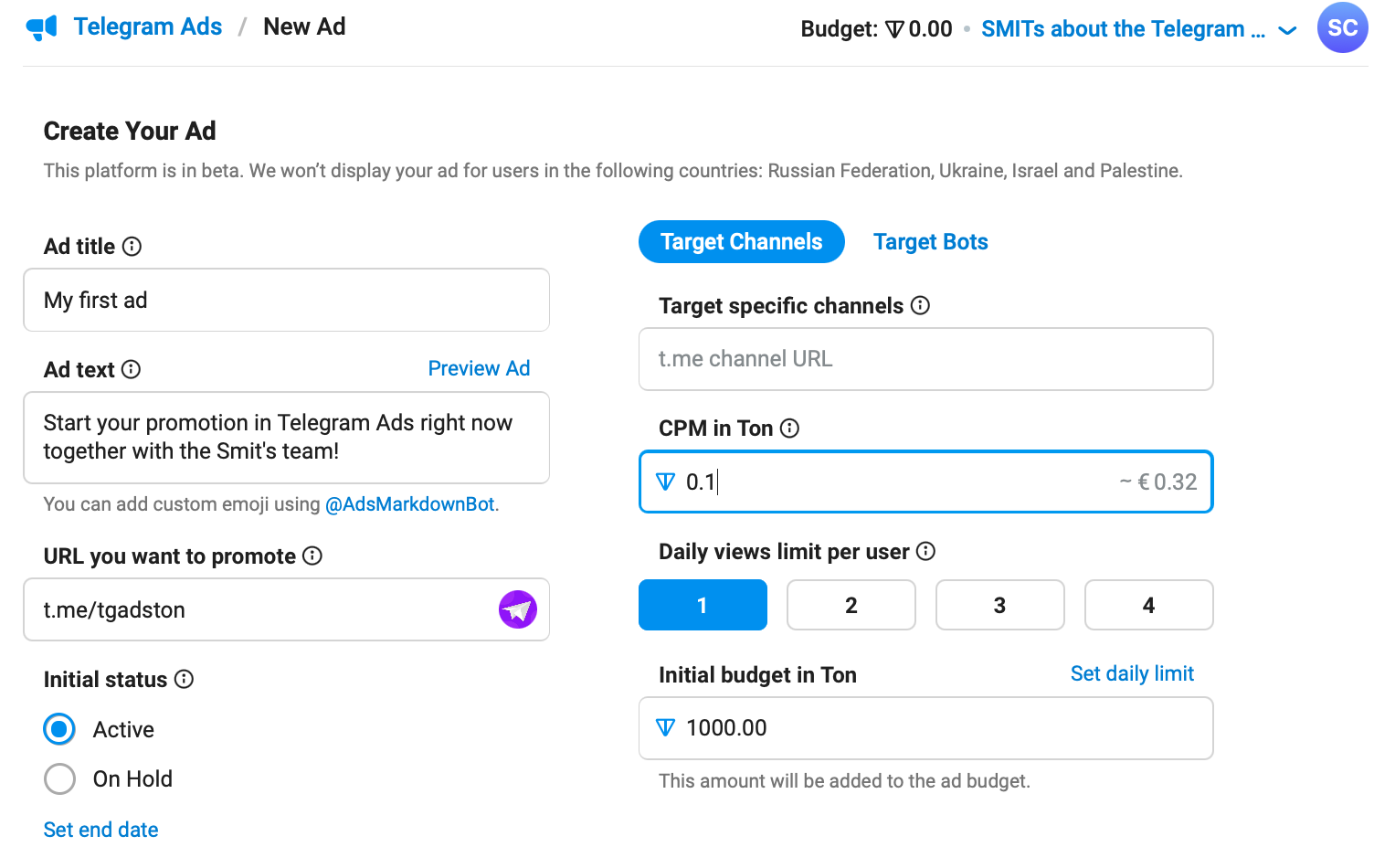
Task: Show info for URL you want to promote
Action: pyautogui.click(x=312, y=556)
